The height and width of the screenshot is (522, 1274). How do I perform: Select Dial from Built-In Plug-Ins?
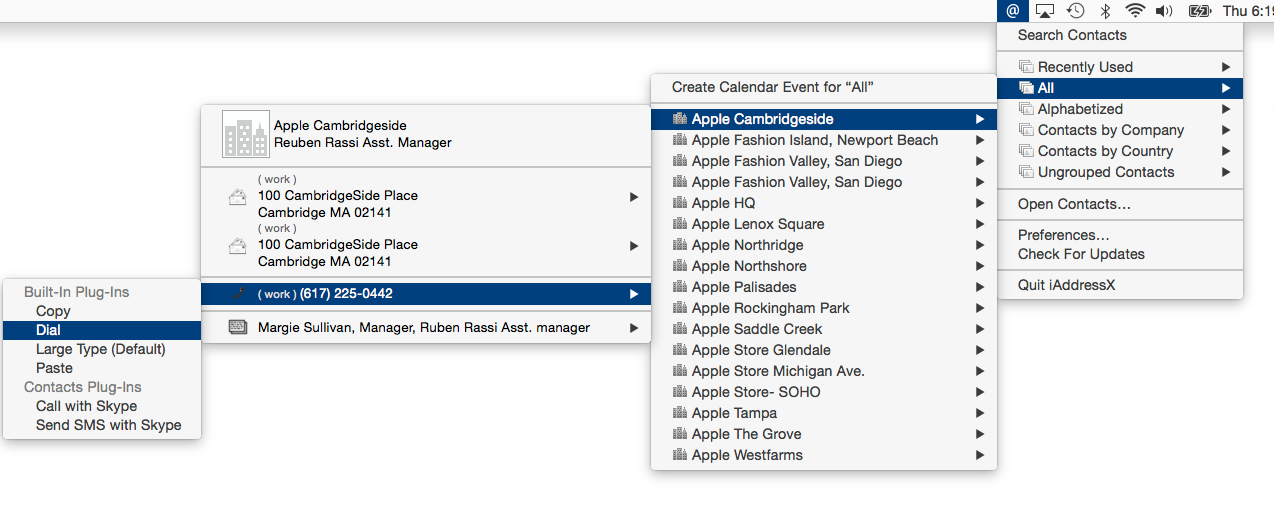click(102, 330)
